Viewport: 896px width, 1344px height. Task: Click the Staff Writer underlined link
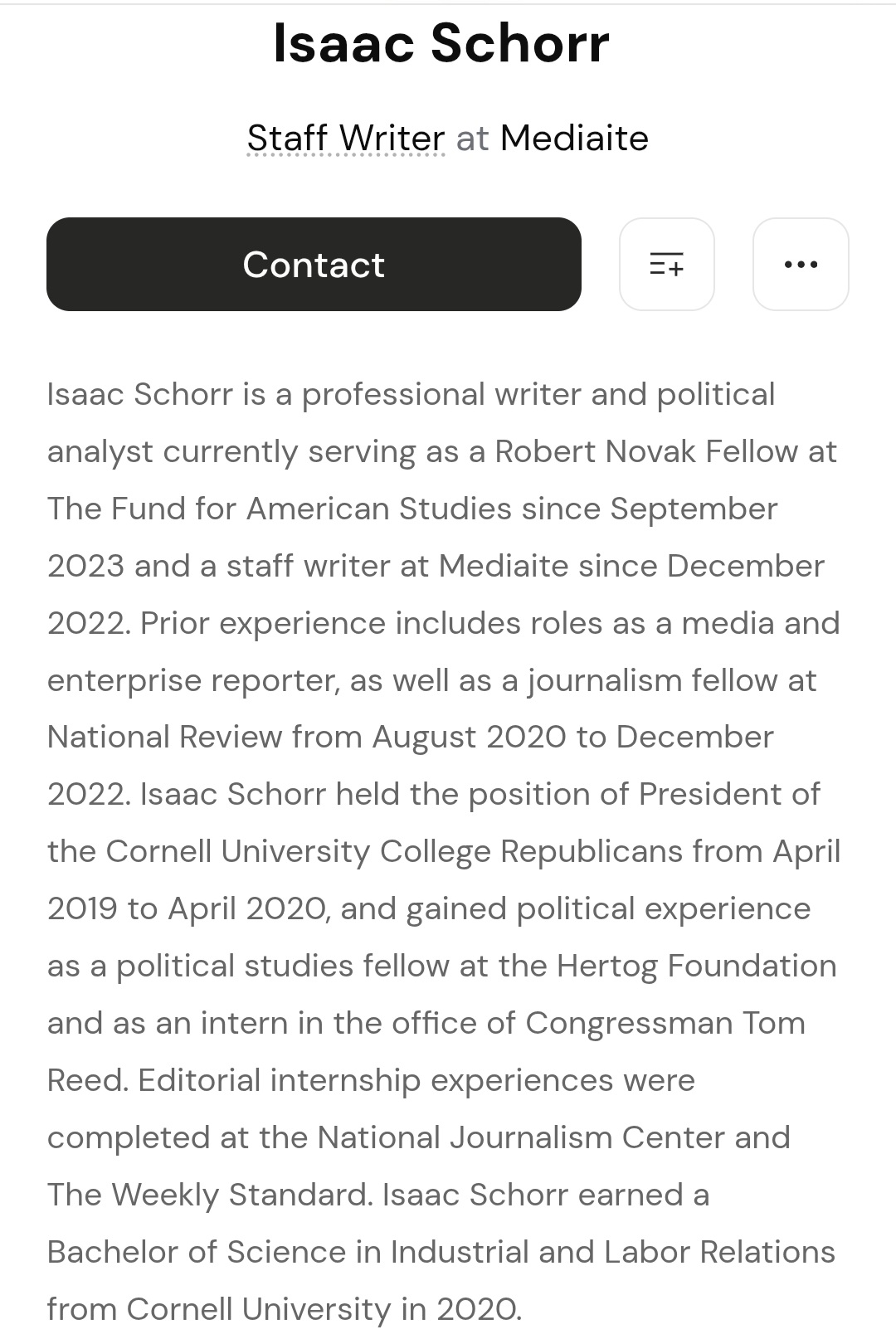click(346, 139)
